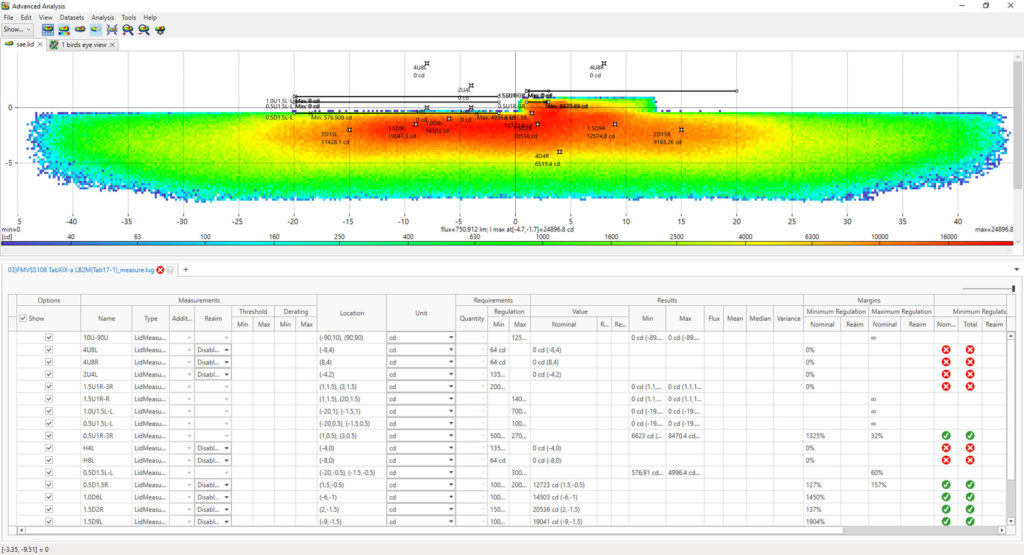Click the red fail icon in 4U8R Total column
This screenshot has width=1024, height=555.
970,362
